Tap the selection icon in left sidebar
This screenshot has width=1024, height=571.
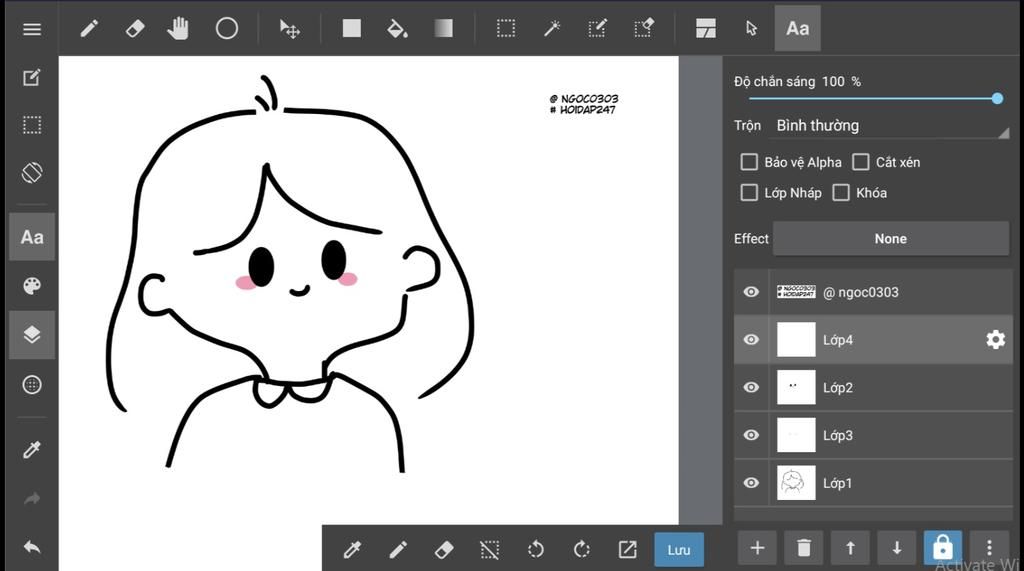point(31,125)
